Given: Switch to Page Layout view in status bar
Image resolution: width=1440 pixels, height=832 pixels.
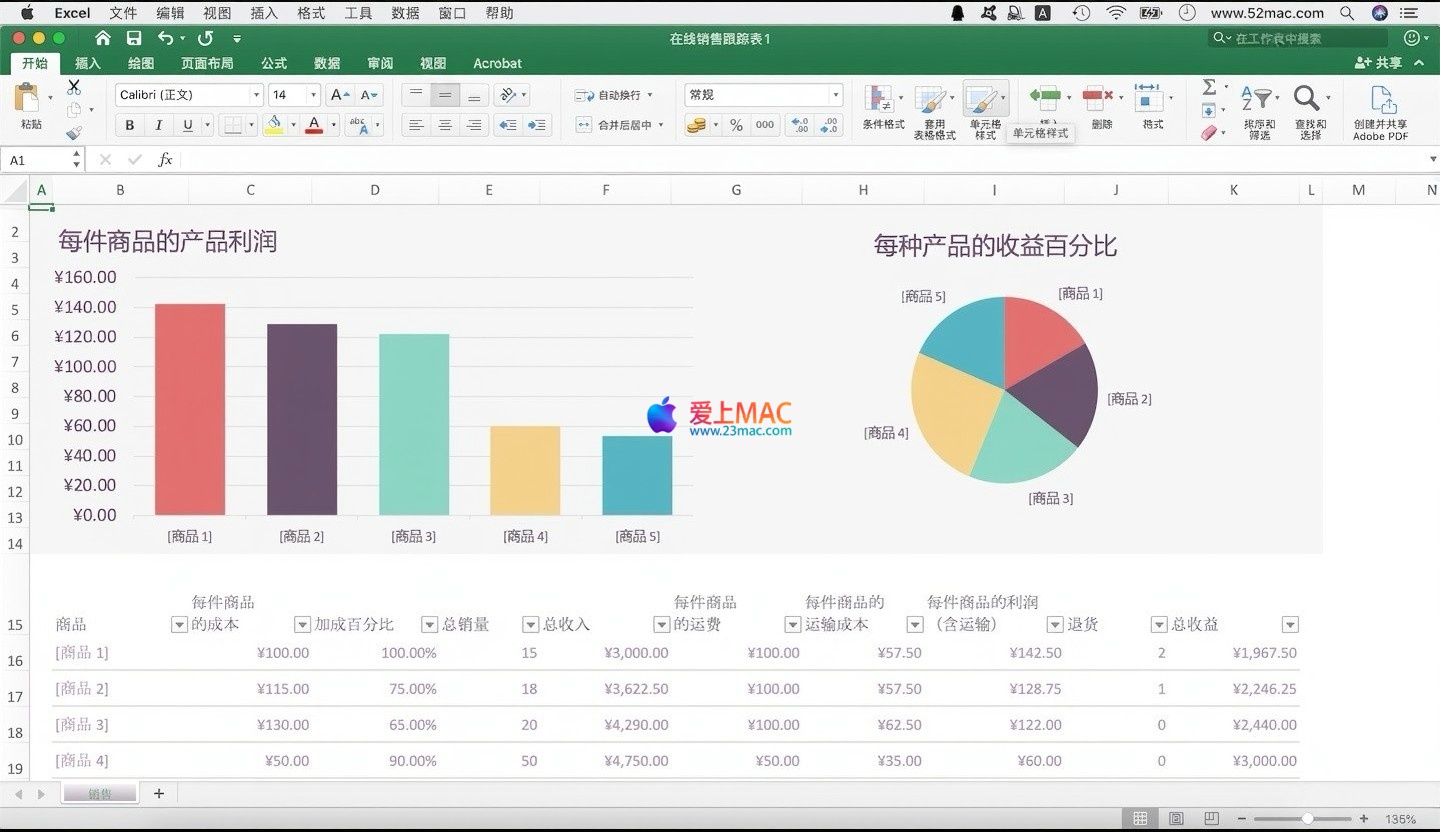Looking at the screenshot, I should point(1176,819).
